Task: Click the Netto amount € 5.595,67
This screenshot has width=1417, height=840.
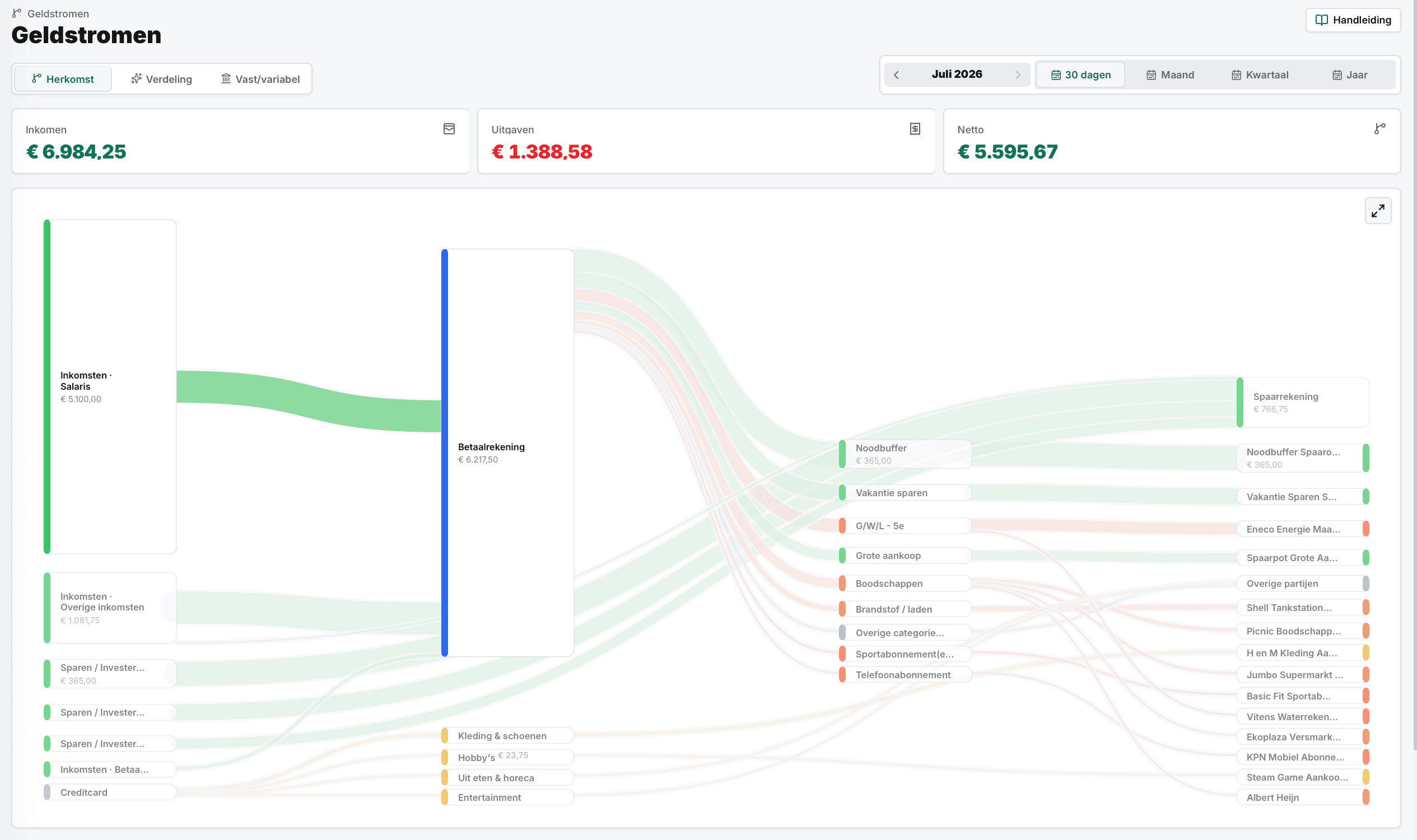Action: [x=1008, y=152]
